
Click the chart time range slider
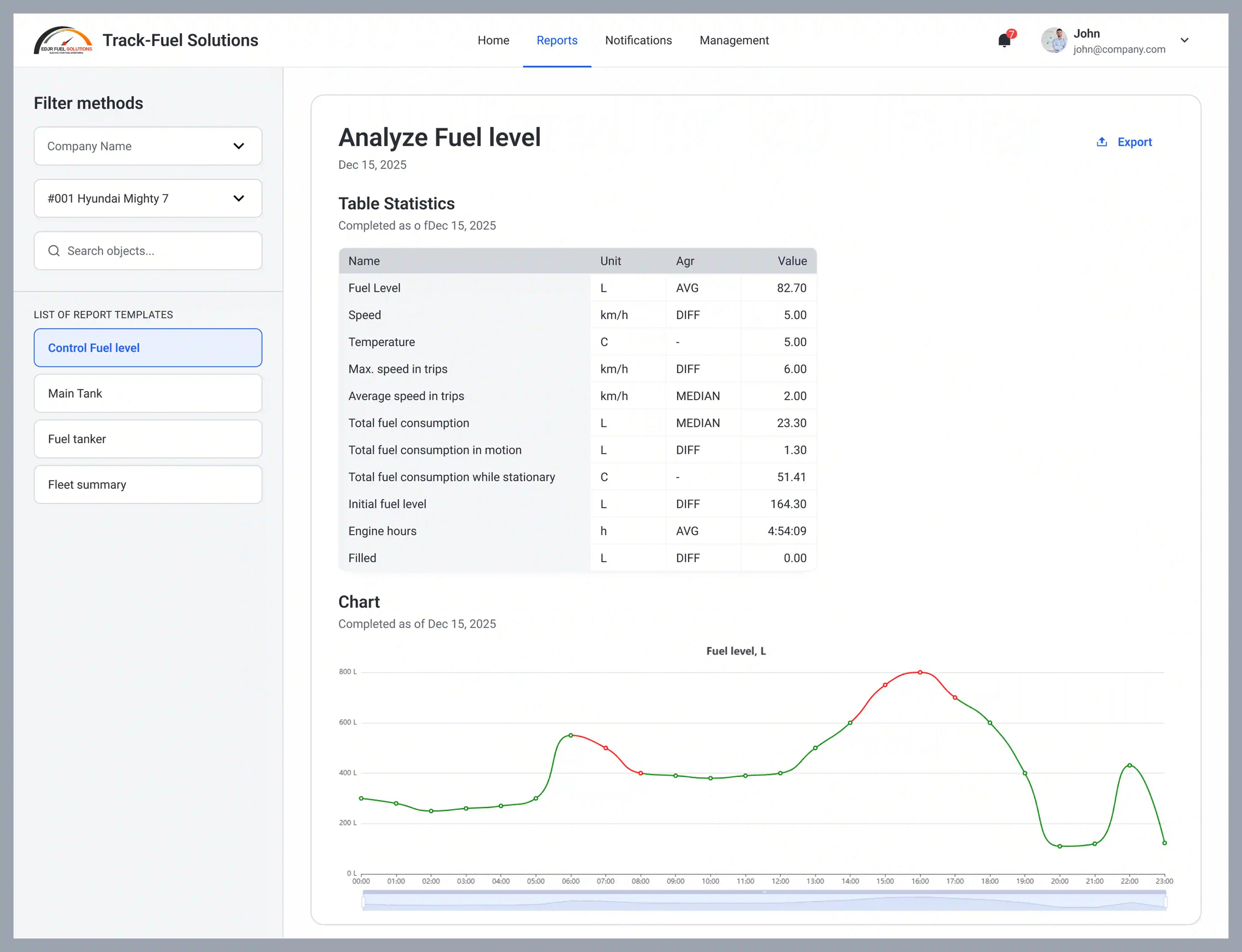(764, 901)
